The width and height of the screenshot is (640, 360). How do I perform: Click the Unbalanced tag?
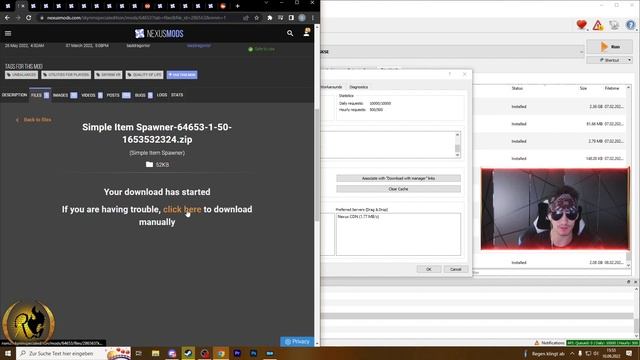pos(21,75)
